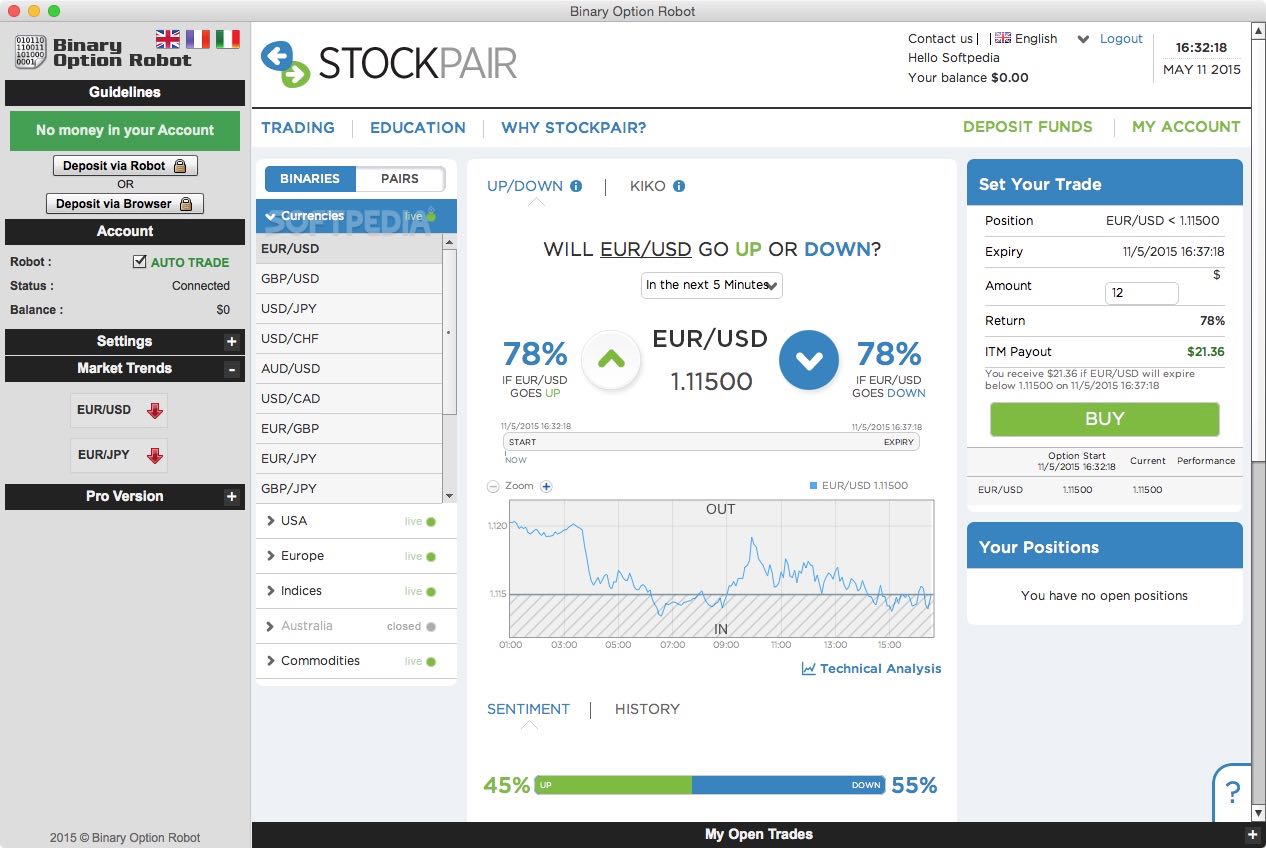The width and height of the screenshot is (1266, 848).
Task: Expand the Settings panel
Action: tap(231, 342)
